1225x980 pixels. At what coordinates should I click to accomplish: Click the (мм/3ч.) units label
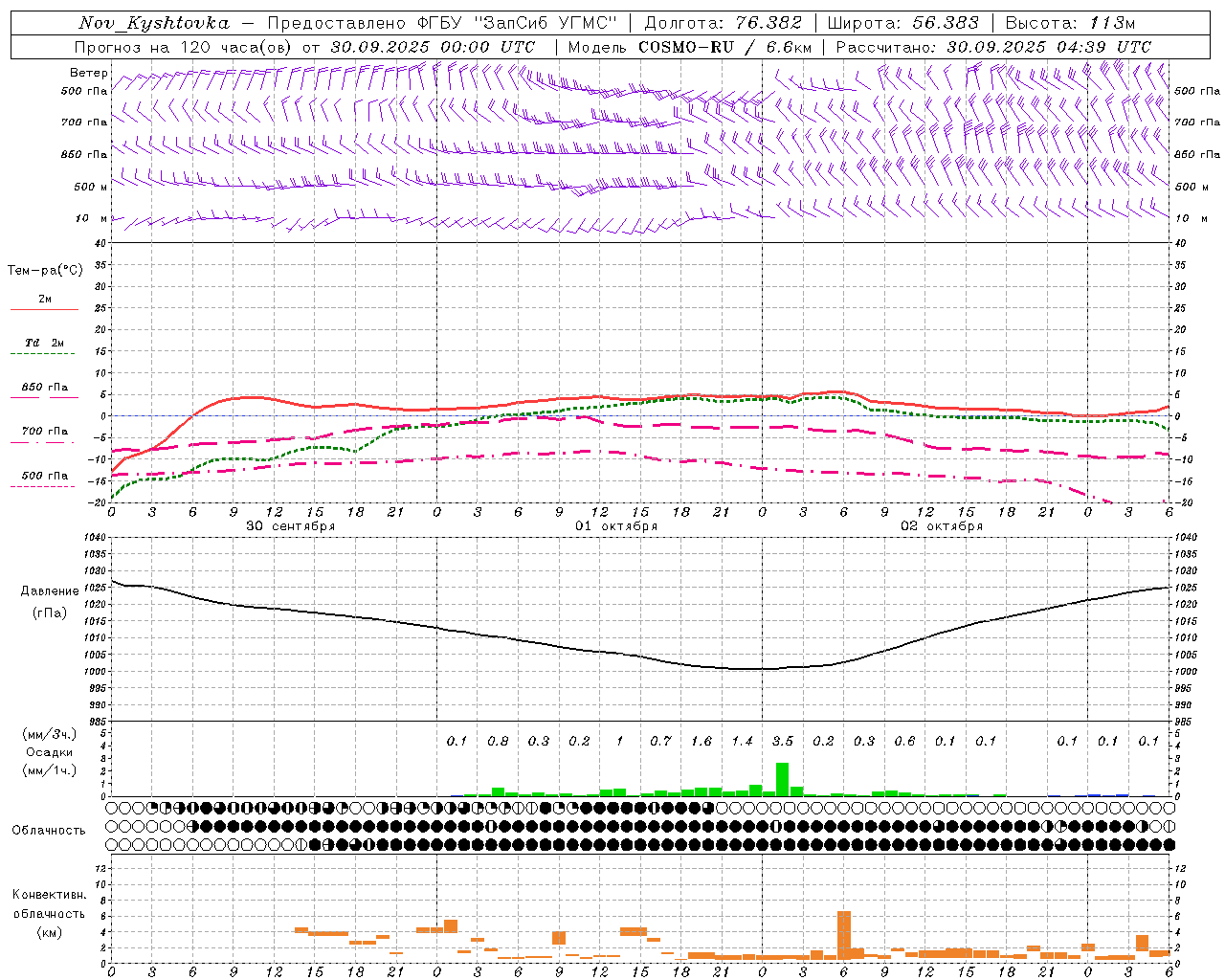pos(49,734)
